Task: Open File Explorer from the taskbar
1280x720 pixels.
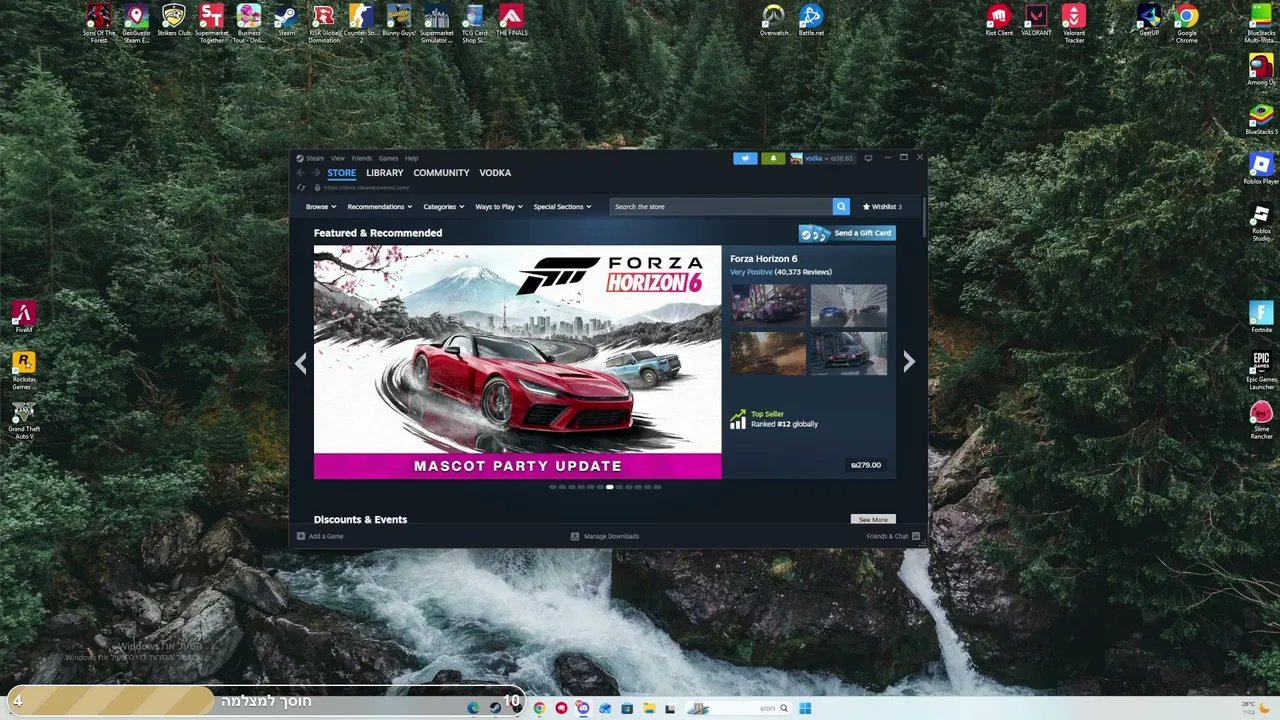Action: pyautogui.click(x=649, y=709)
